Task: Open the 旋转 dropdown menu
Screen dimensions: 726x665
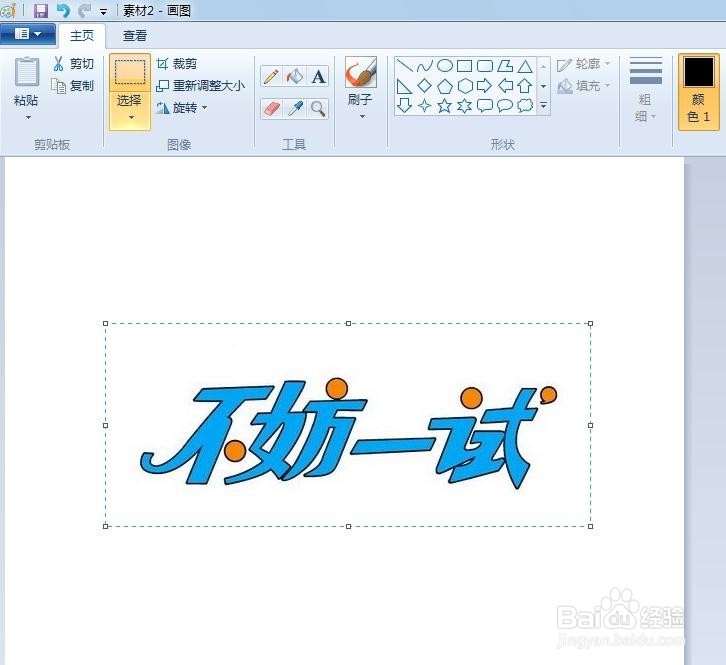Action: (182, 108)
